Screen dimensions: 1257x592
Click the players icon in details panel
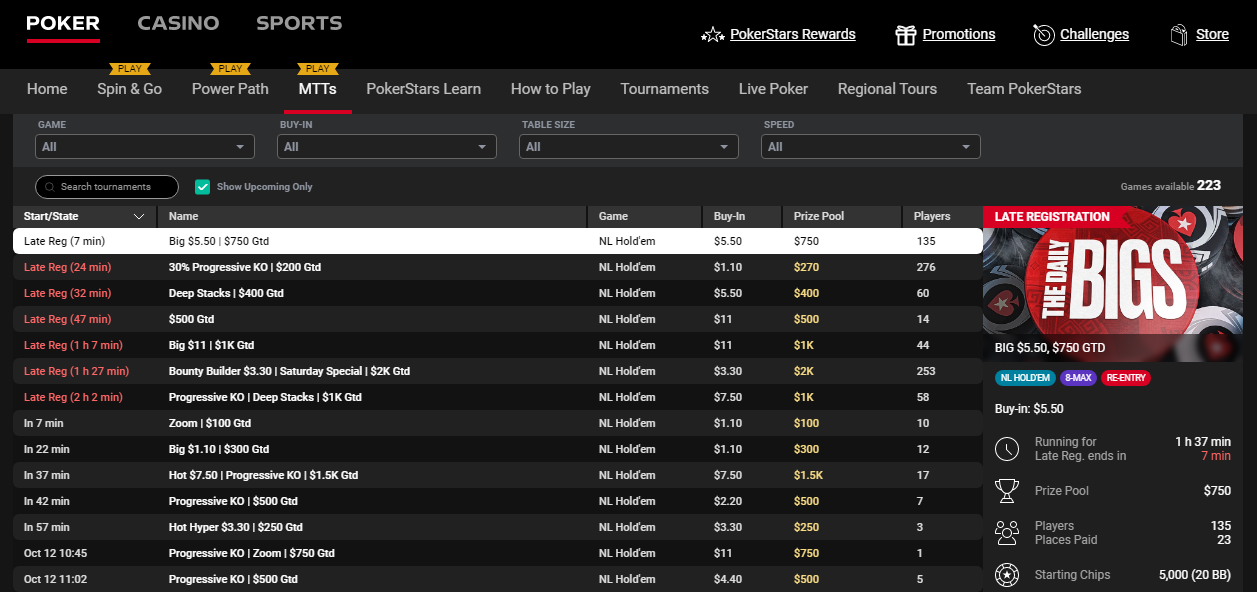pos(1007,533)
